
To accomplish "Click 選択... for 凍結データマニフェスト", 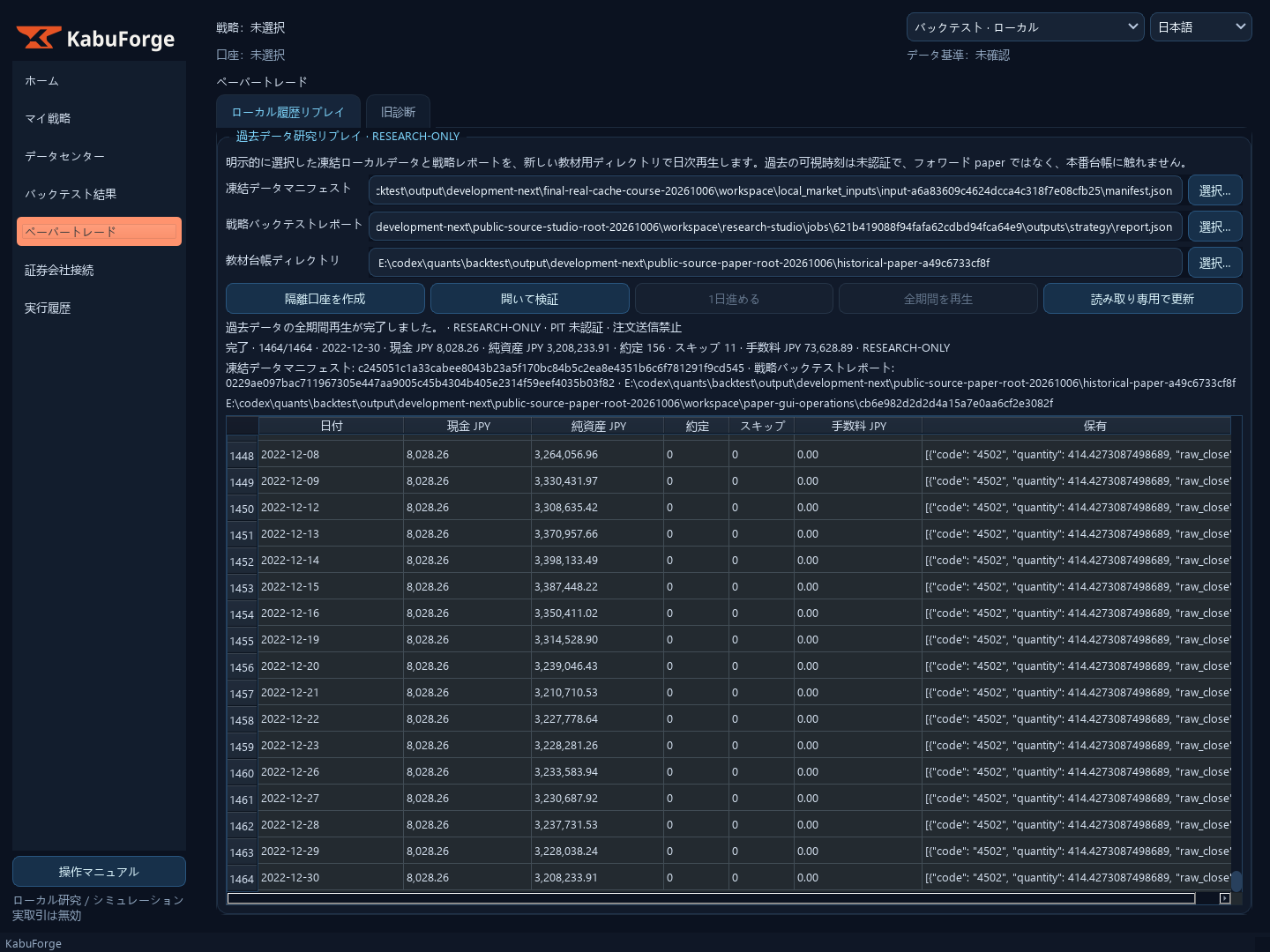I will pos(1214,190).
